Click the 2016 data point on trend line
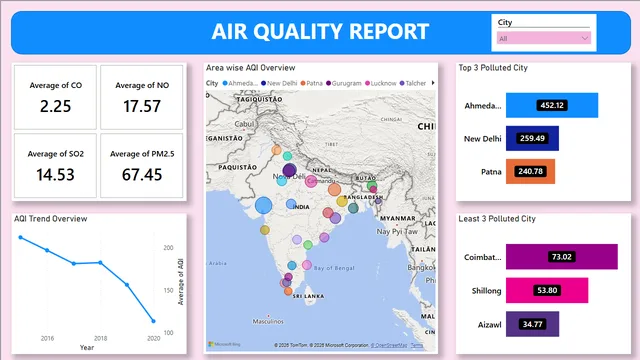 tap(47, 250)
